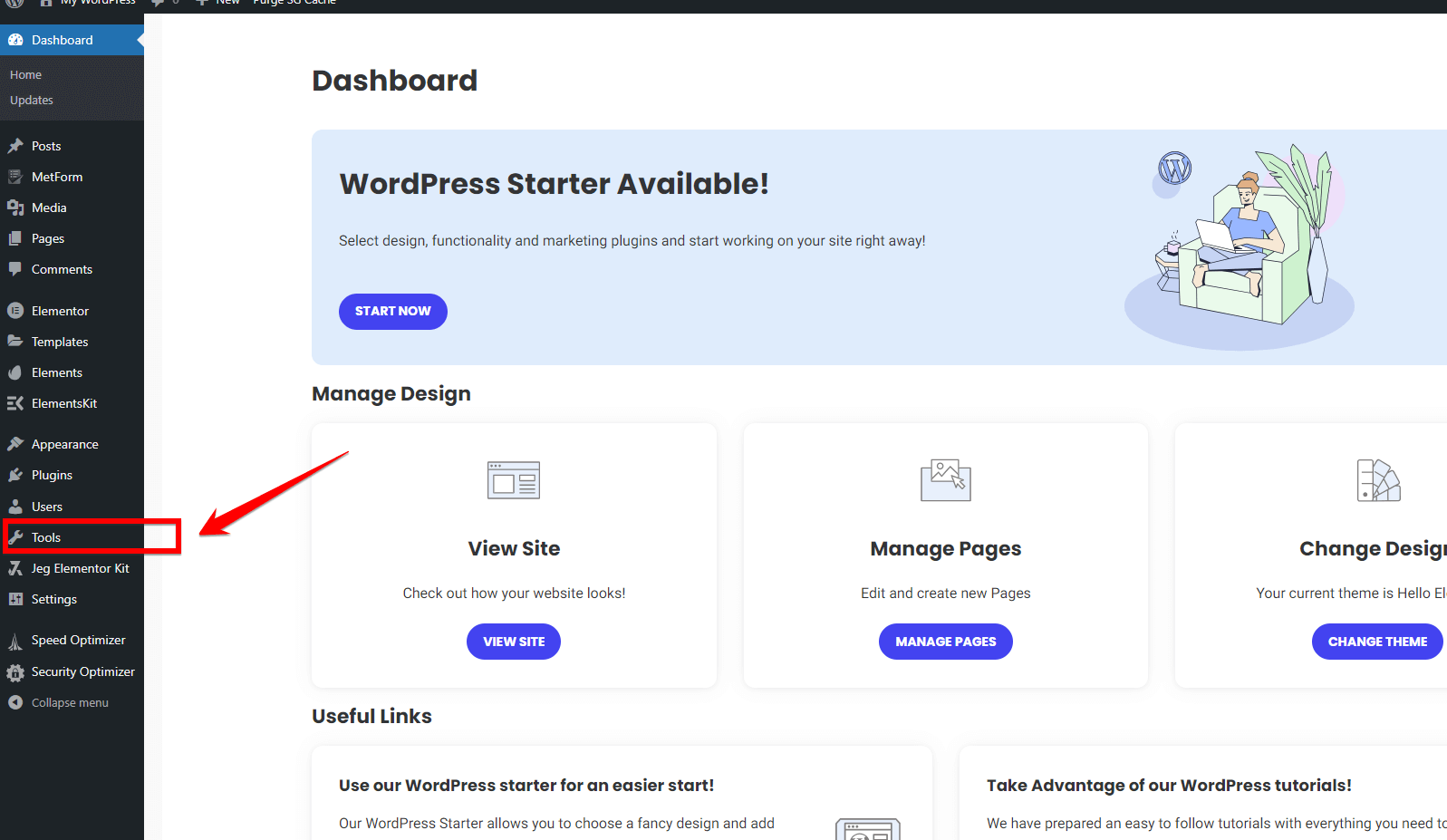
Task: Click the Elementor logo icon
Action: (15, 311)
